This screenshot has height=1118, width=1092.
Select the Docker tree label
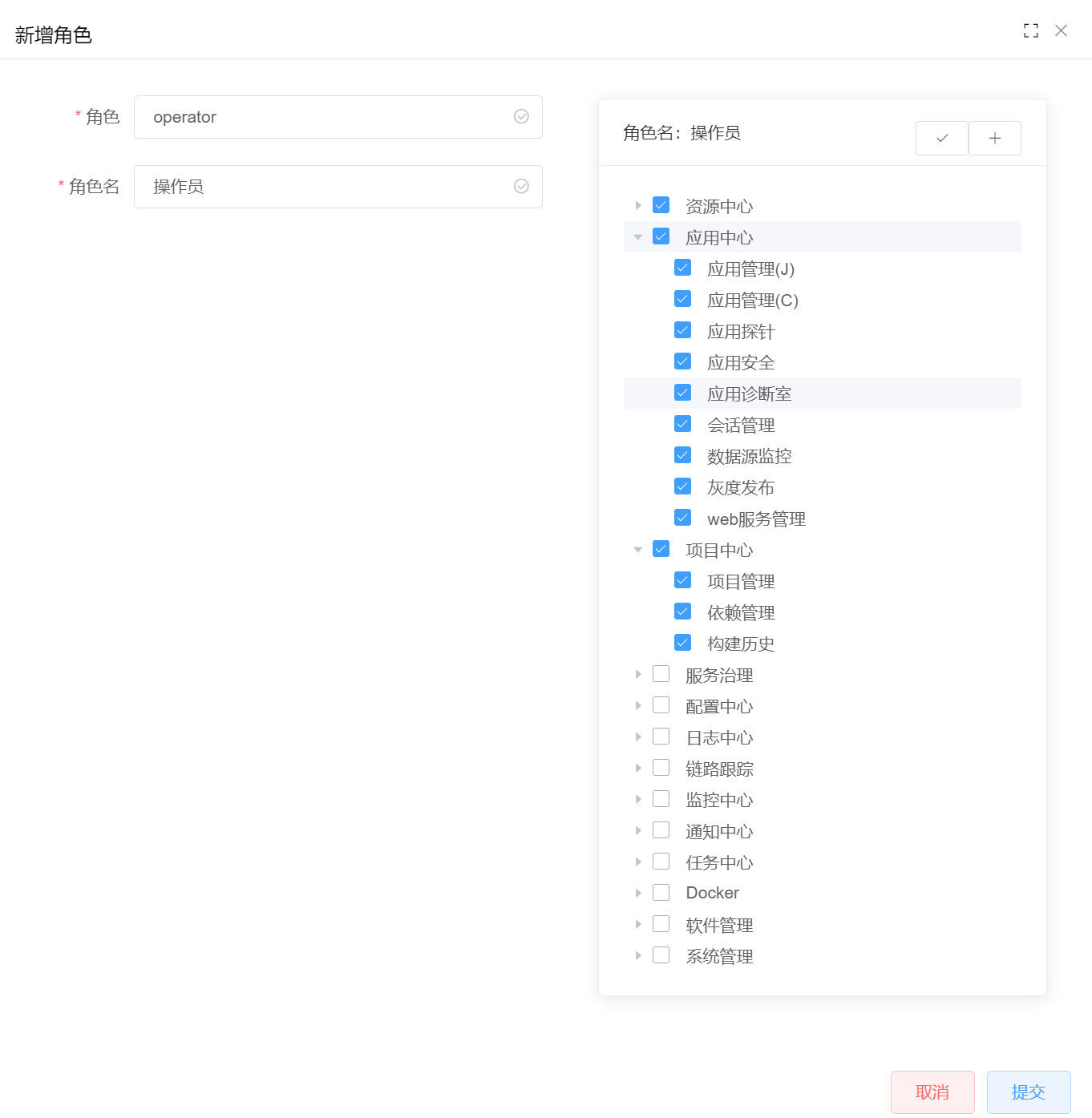pyautogui.click(x=713, y=893)
